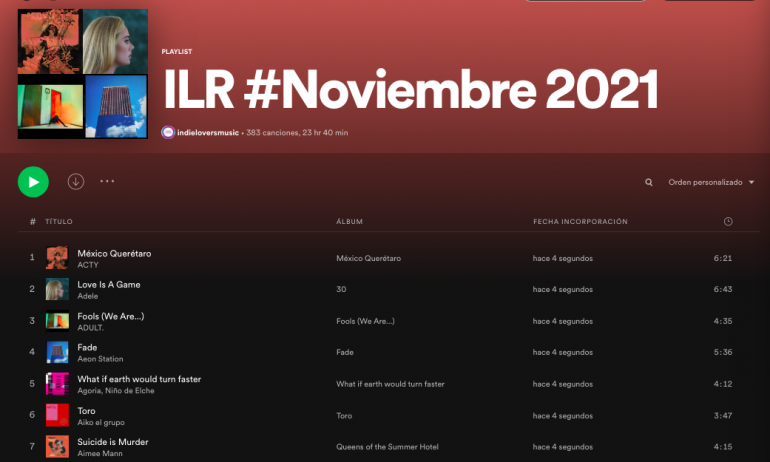
Task: Open the What if earth would turn faster album
Action: pos(390,384)
